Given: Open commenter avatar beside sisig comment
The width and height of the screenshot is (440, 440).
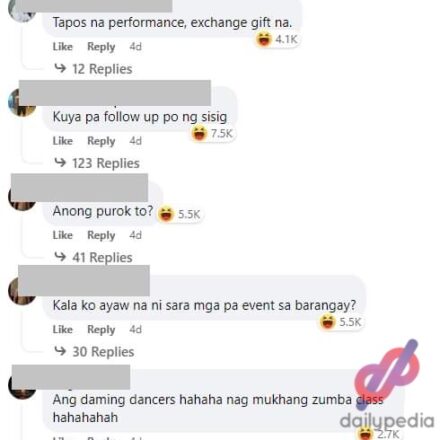Looking at the screenshot, I should (22, 102).
